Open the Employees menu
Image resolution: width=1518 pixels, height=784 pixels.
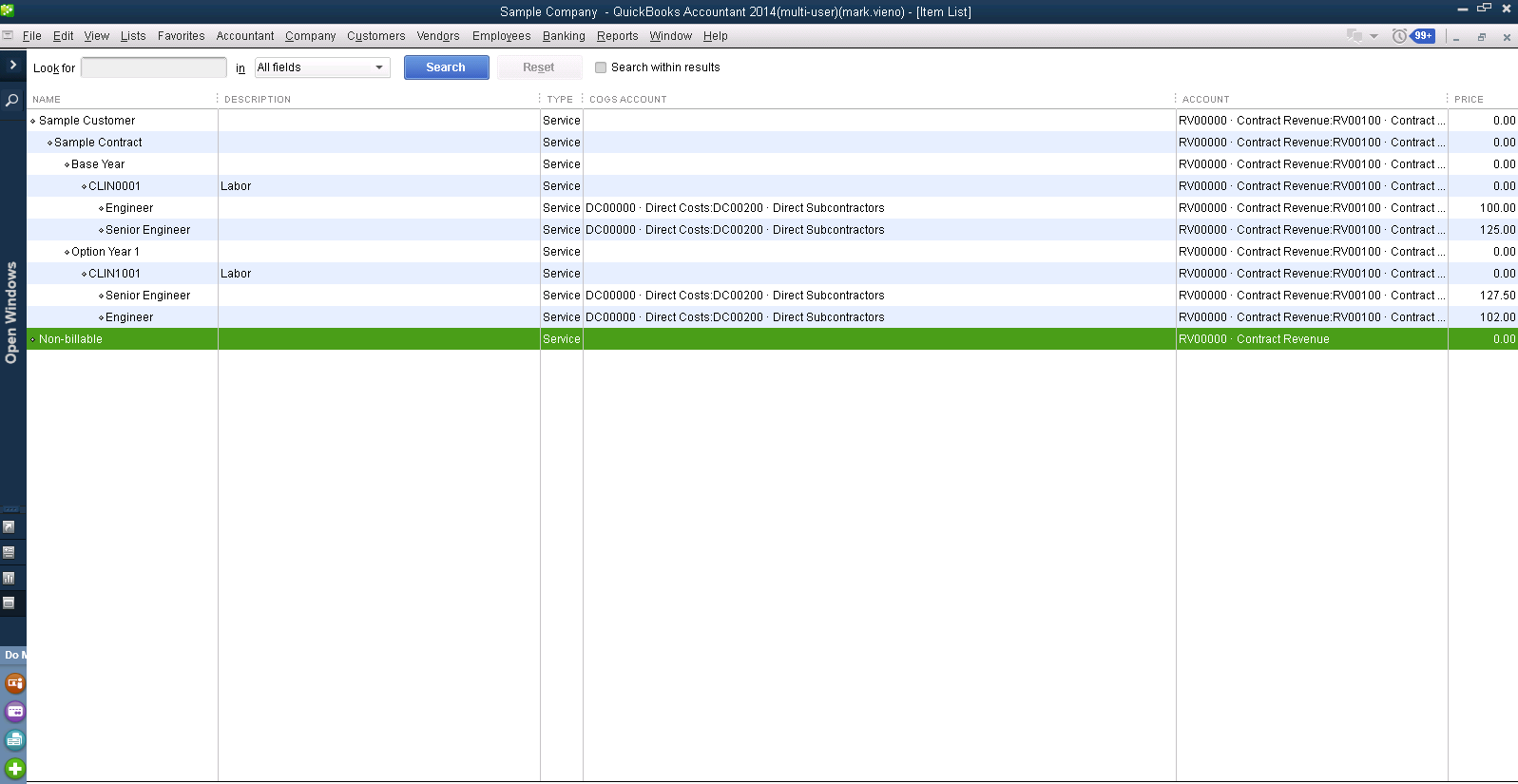pyautogui.click(x=501, y=36)
